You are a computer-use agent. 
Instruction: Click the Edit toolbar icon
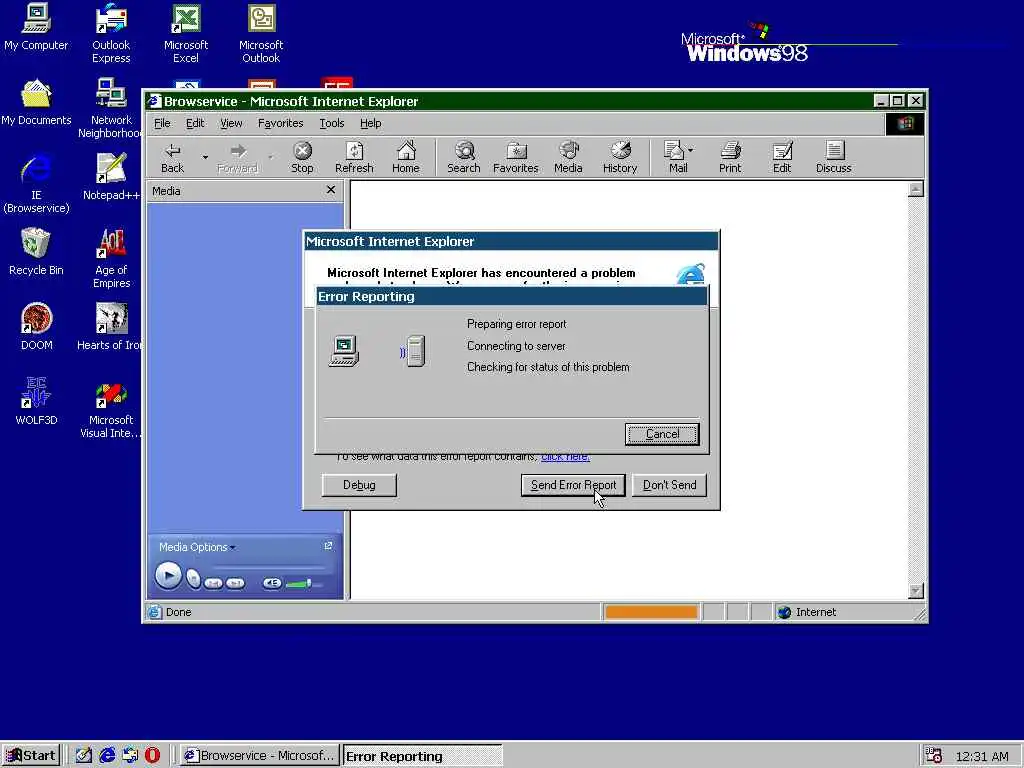pyautogui.click(x=782, y=158)
